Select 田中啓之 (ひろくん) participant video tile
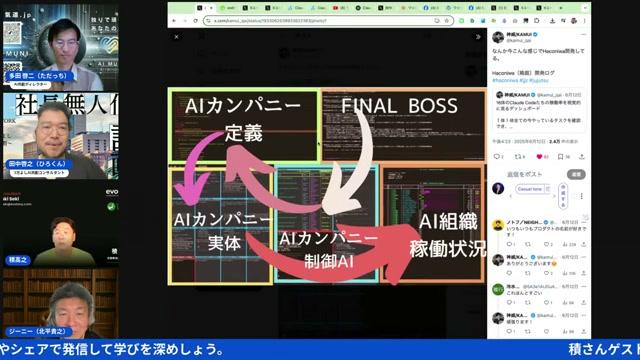Screen dimensions: 640x360 pyautogui.click(x=60, y=136)
